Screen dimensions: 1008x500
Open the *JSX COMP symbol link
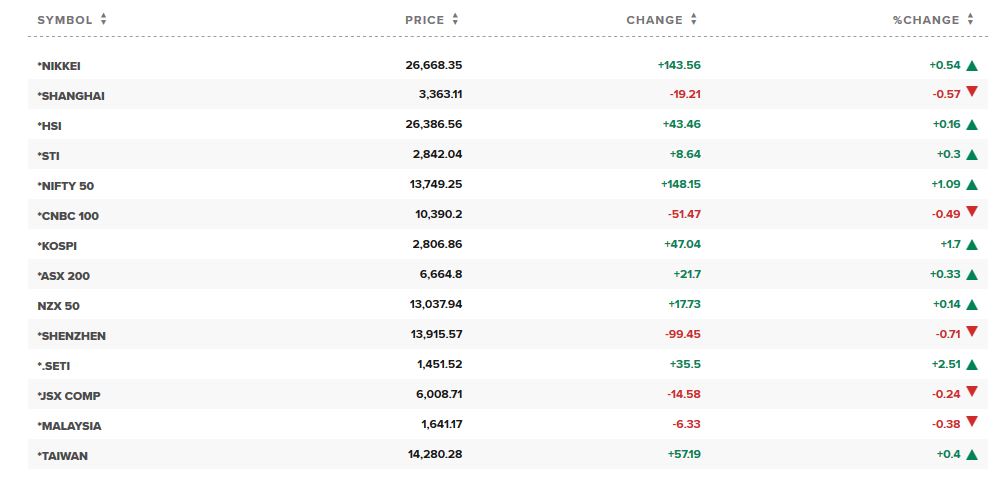coord(69,396)
